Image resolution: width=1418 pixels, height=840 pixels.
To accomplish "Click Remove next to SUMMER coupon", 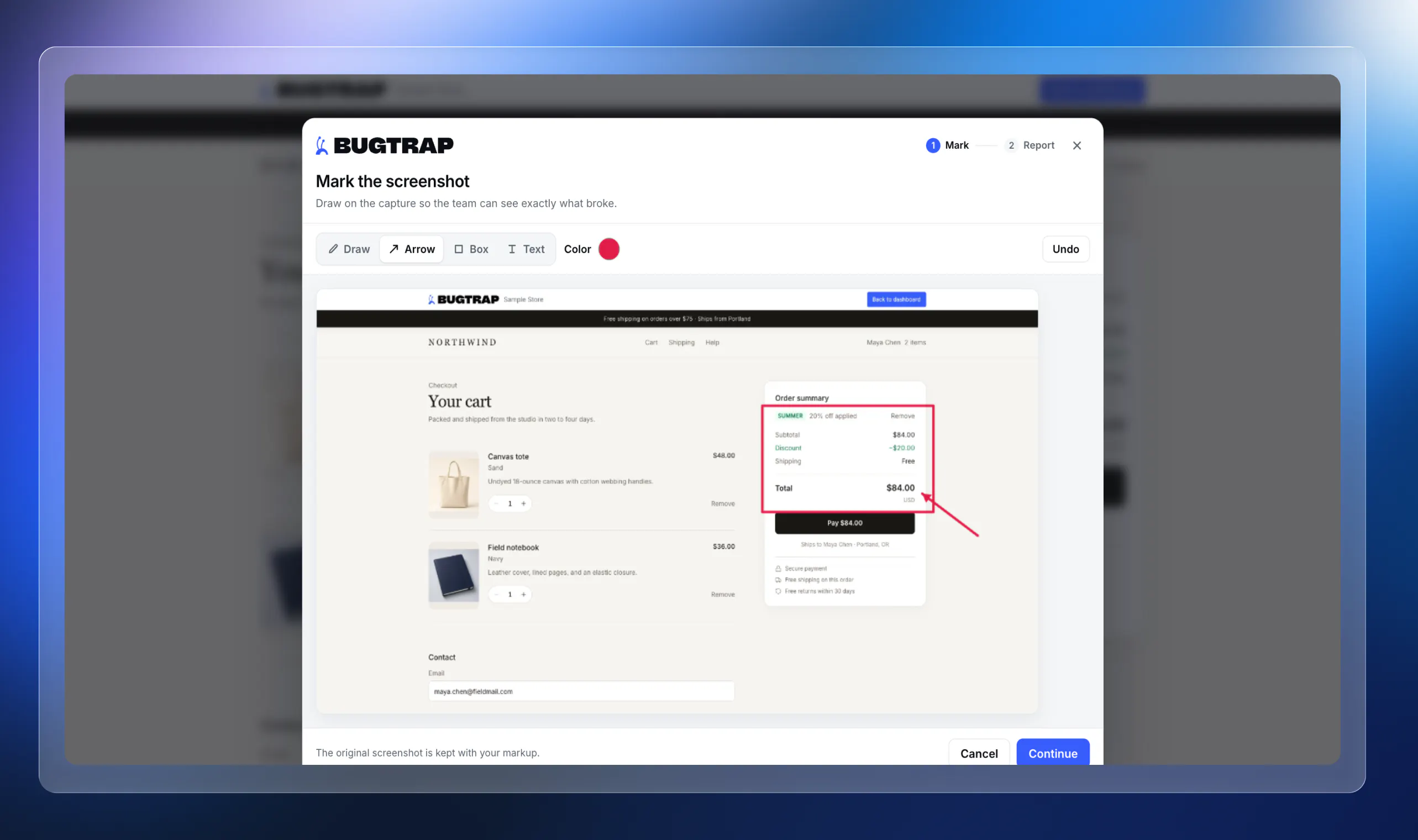I will click(x=902, y=416).
